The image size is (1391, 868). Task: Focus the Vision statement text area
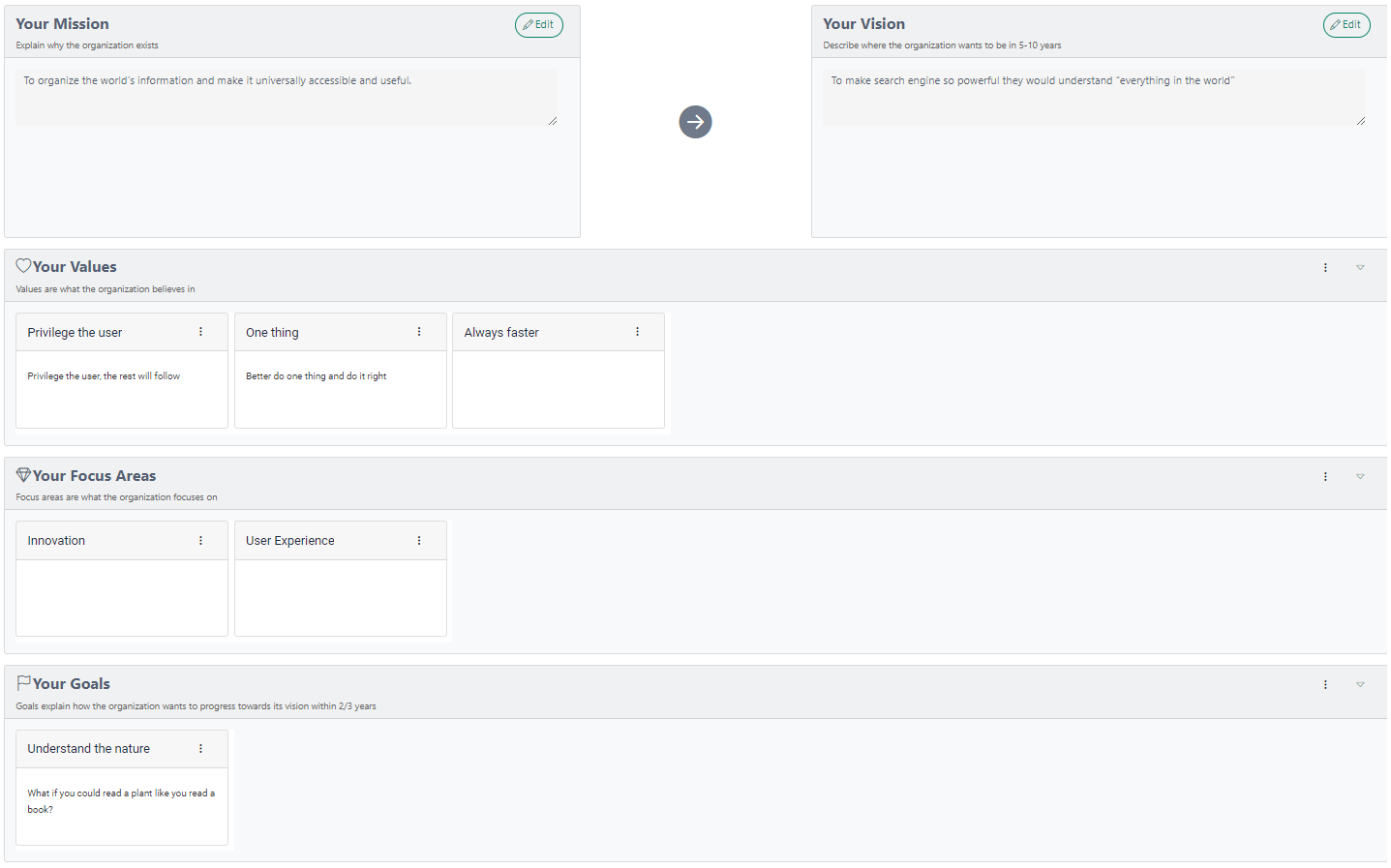[x=1094, y=97]
